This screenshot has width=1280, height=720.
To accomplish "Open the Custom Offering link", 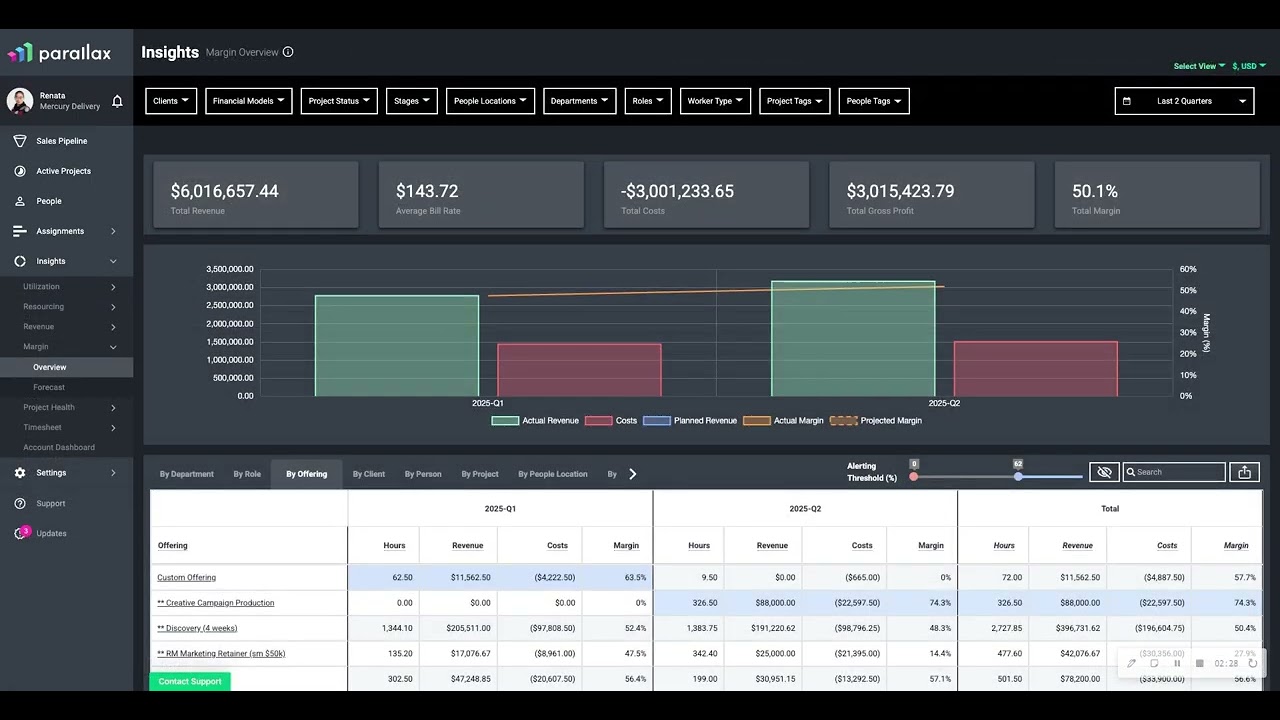I will tap(186, 578).
